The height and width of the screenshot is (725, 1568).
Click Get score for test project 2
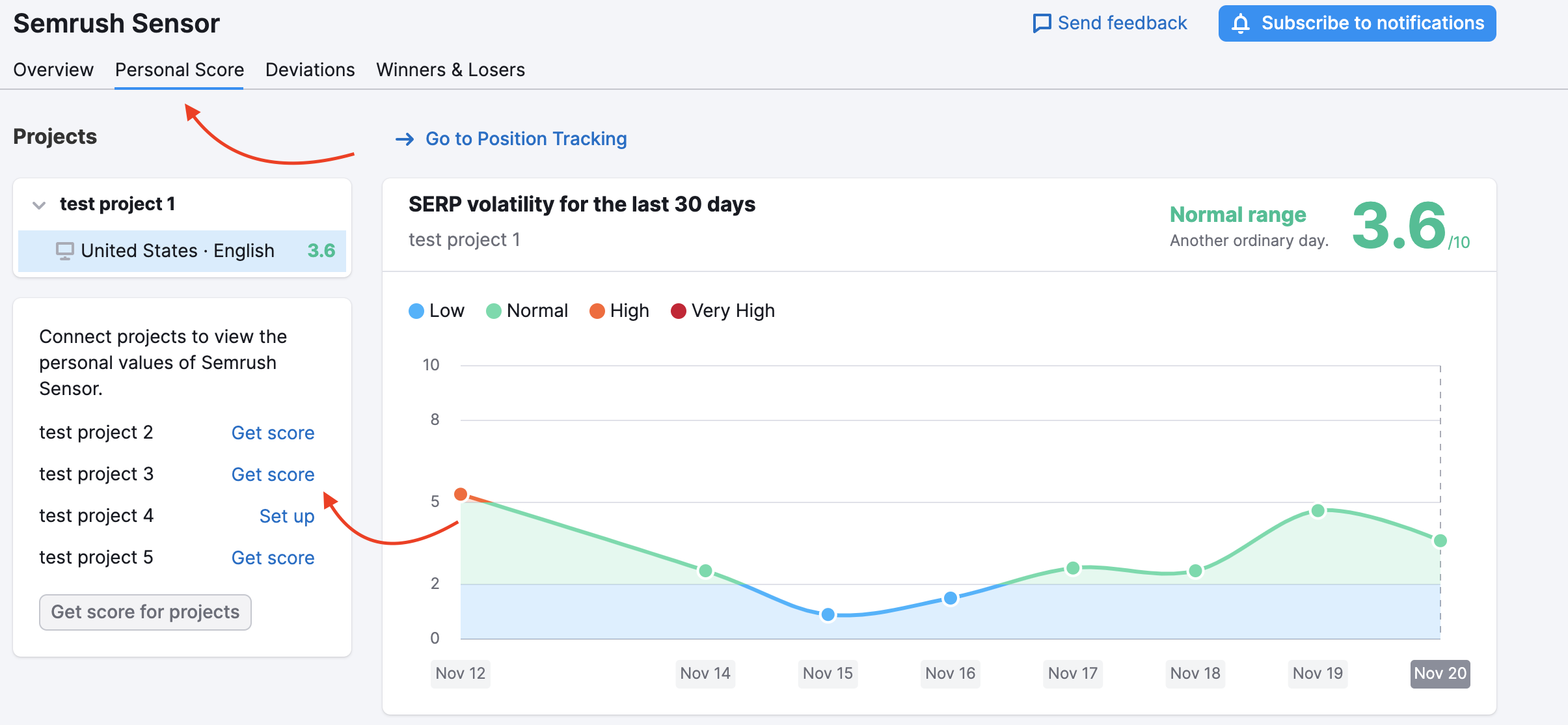tap(273, 433)
